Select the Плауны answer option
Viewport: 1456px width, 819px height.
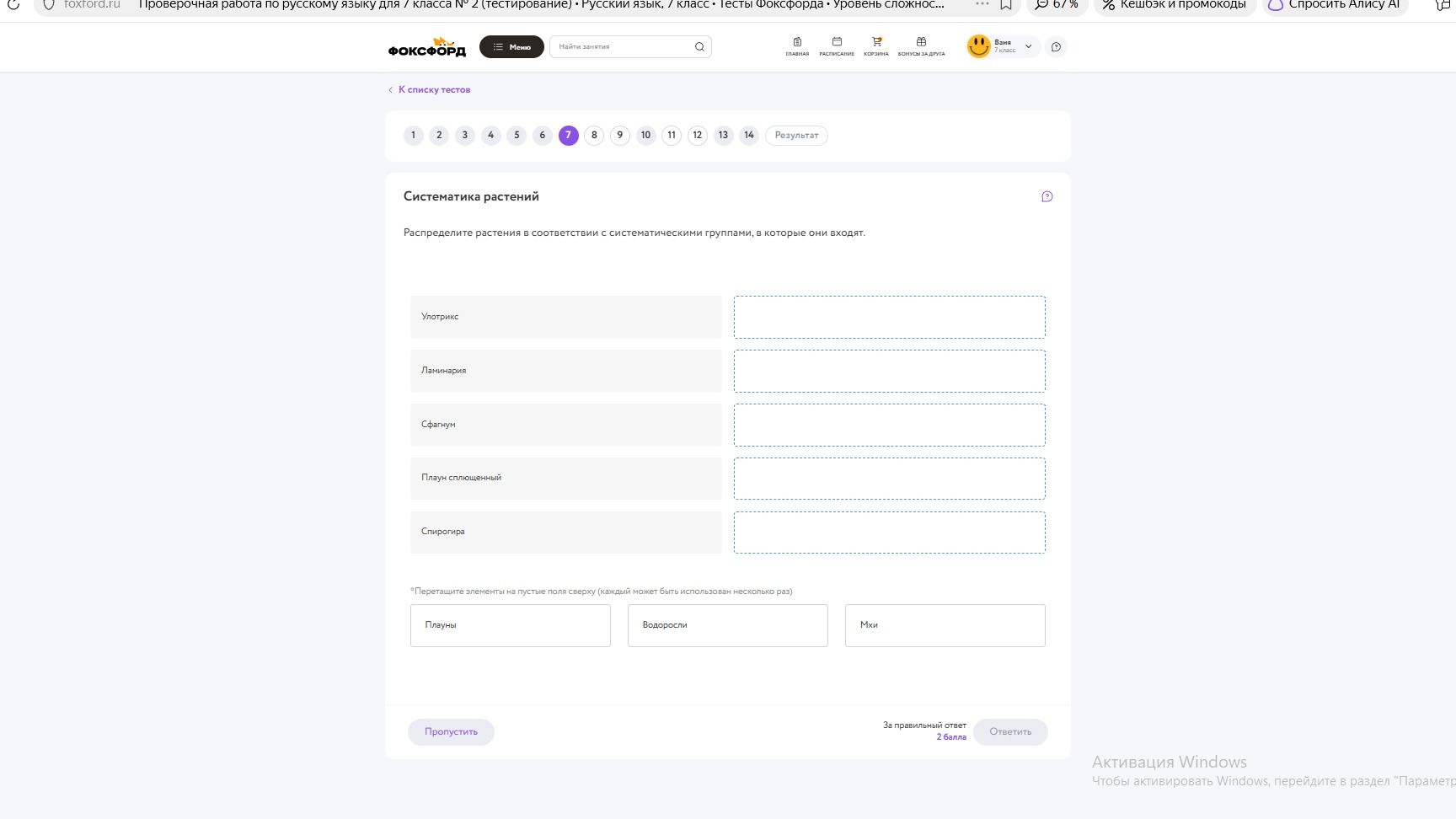pyautogui.click(x=511, y=625)
